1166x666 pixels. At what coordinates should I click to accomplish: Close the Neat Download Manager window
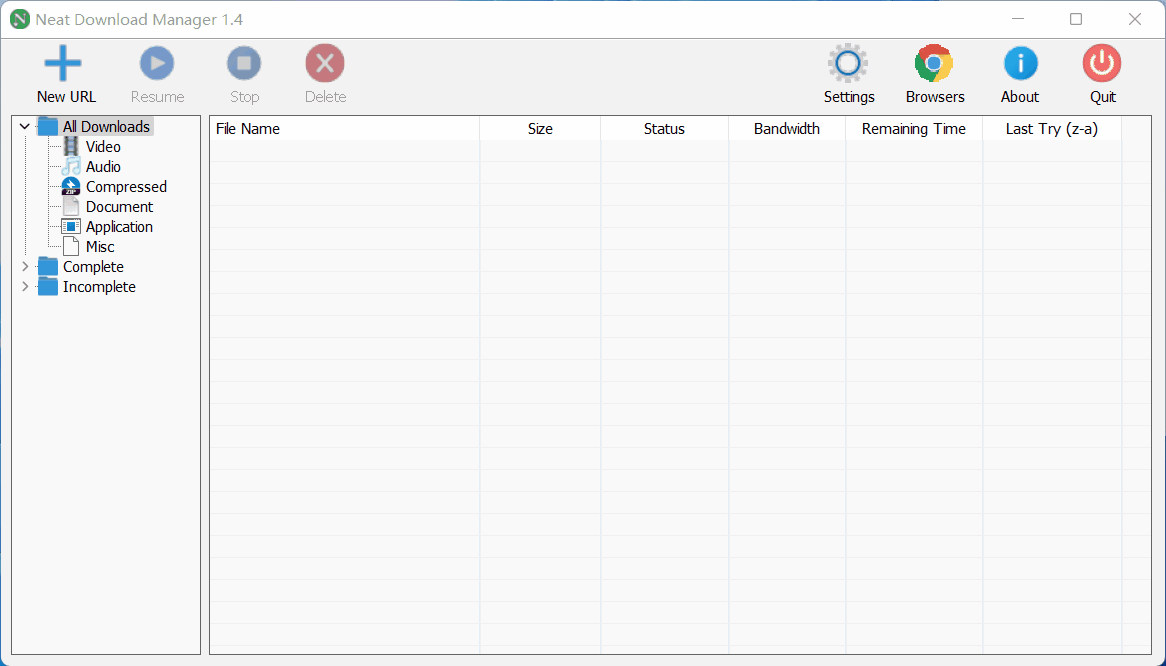point(1135,19)
